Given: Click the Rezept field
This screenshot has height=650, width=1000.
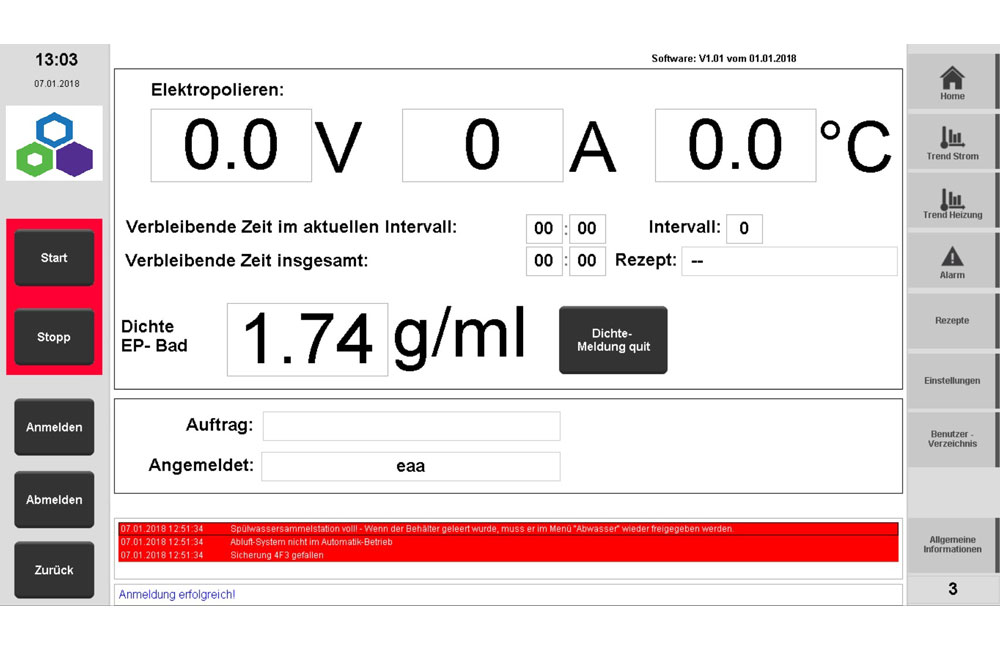Looking at the screenshot, I should tap(790, 261).
